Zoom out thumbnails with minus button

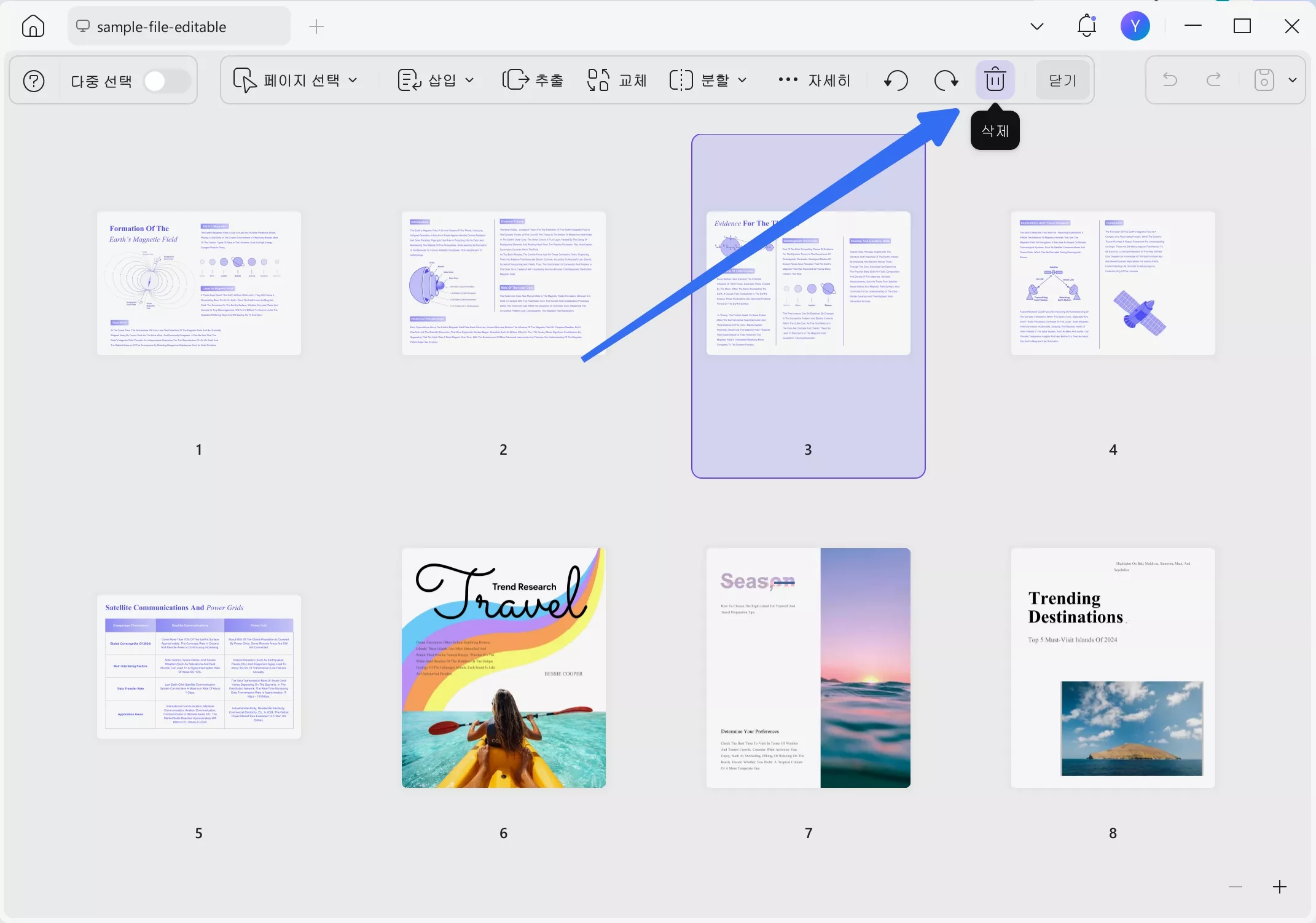pyautogui.click(x=1236, y=887)
